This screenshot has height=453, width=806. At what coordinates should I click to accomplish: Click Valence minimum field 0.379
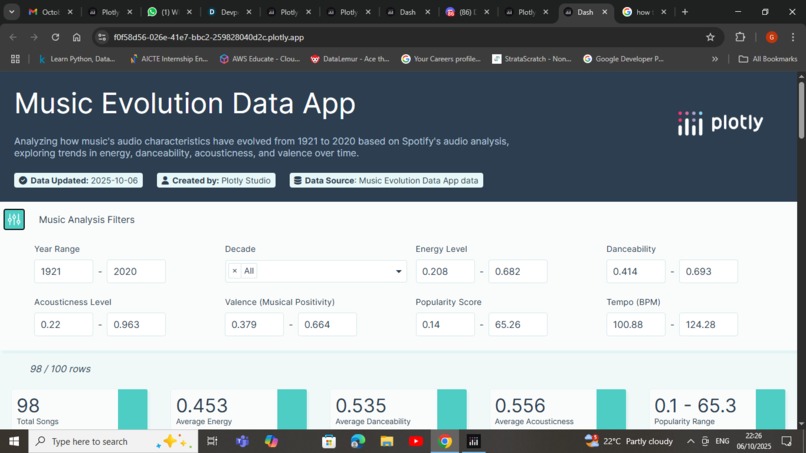(x=254, y=324)
